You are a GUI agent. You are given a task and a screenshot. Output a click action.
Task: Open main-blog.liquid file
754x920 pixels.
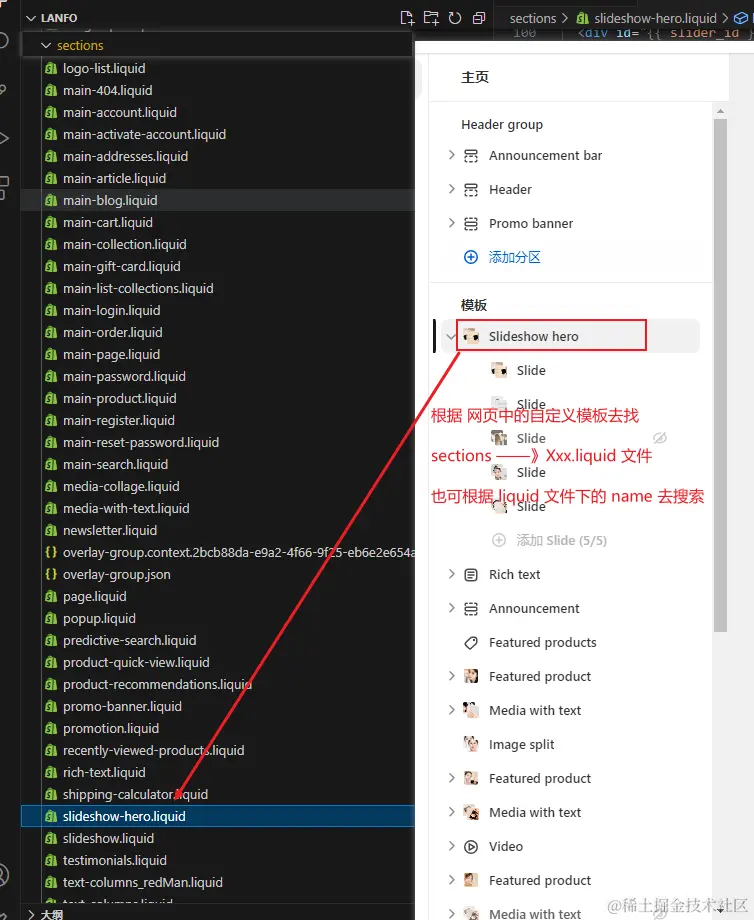[110, 201]
